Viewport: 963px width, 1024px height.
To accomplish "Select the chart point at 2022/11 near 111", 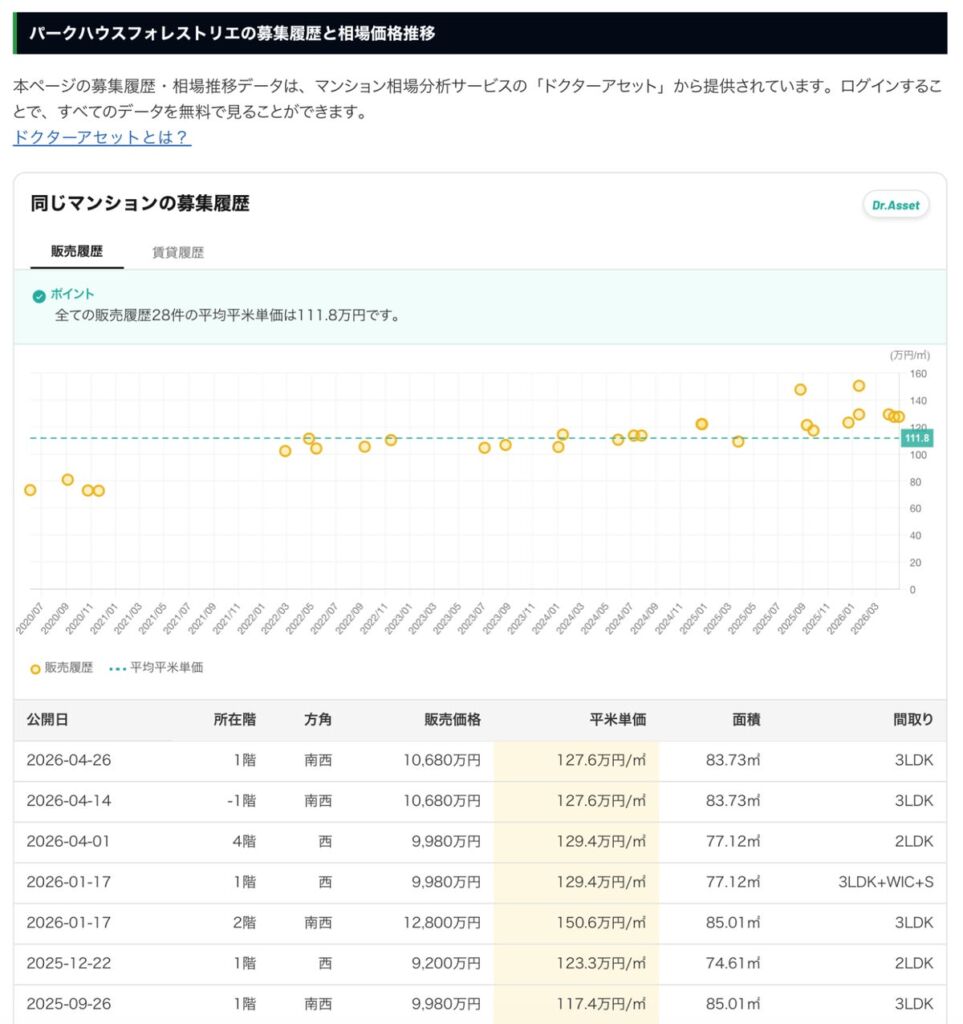I will (x=390, y=440).
